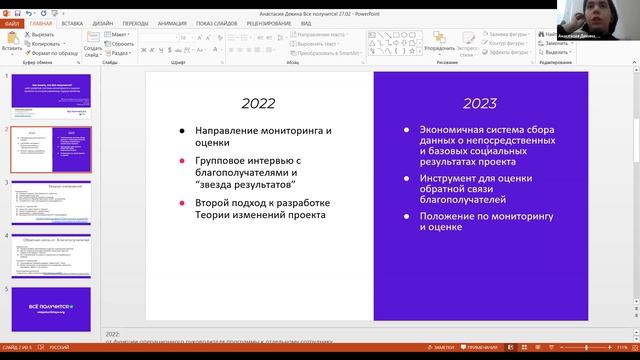Click the zoom percentage value in the status bar
Image resolution: width=640 pixels, height=360 pixels.
[622, 347]
